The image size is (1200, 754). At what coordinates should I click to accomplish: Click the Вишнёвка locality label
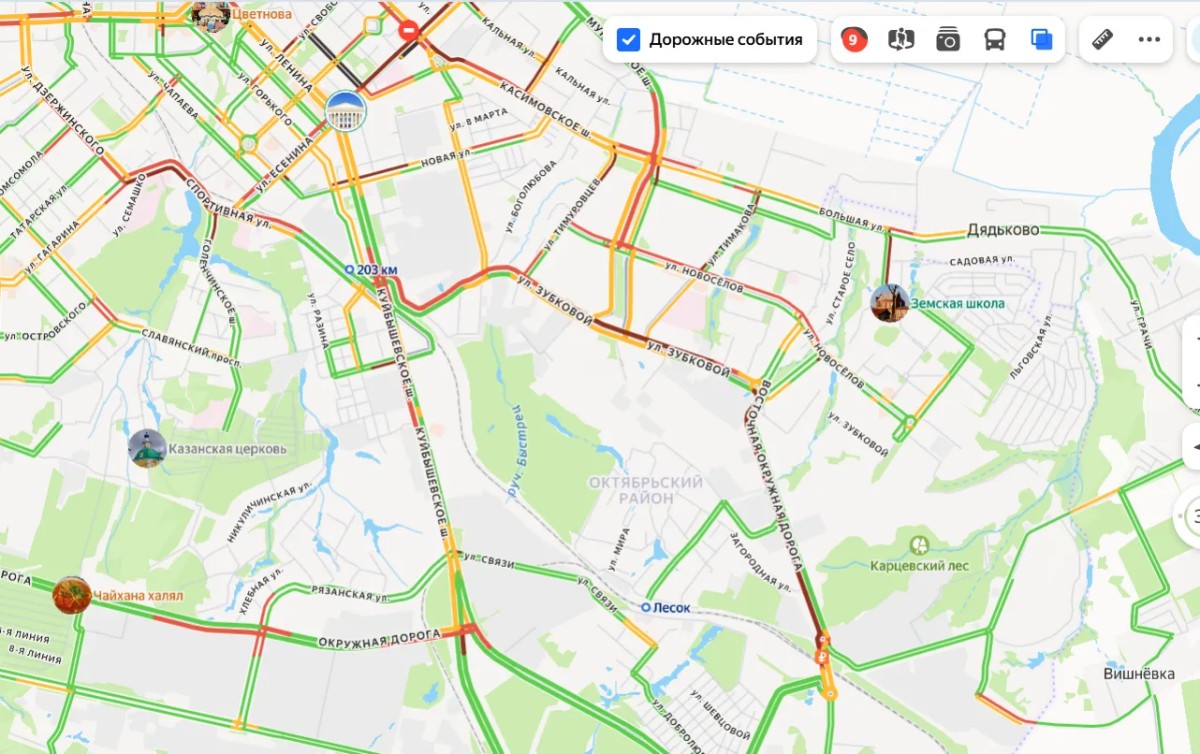[x=1139, y=673]
